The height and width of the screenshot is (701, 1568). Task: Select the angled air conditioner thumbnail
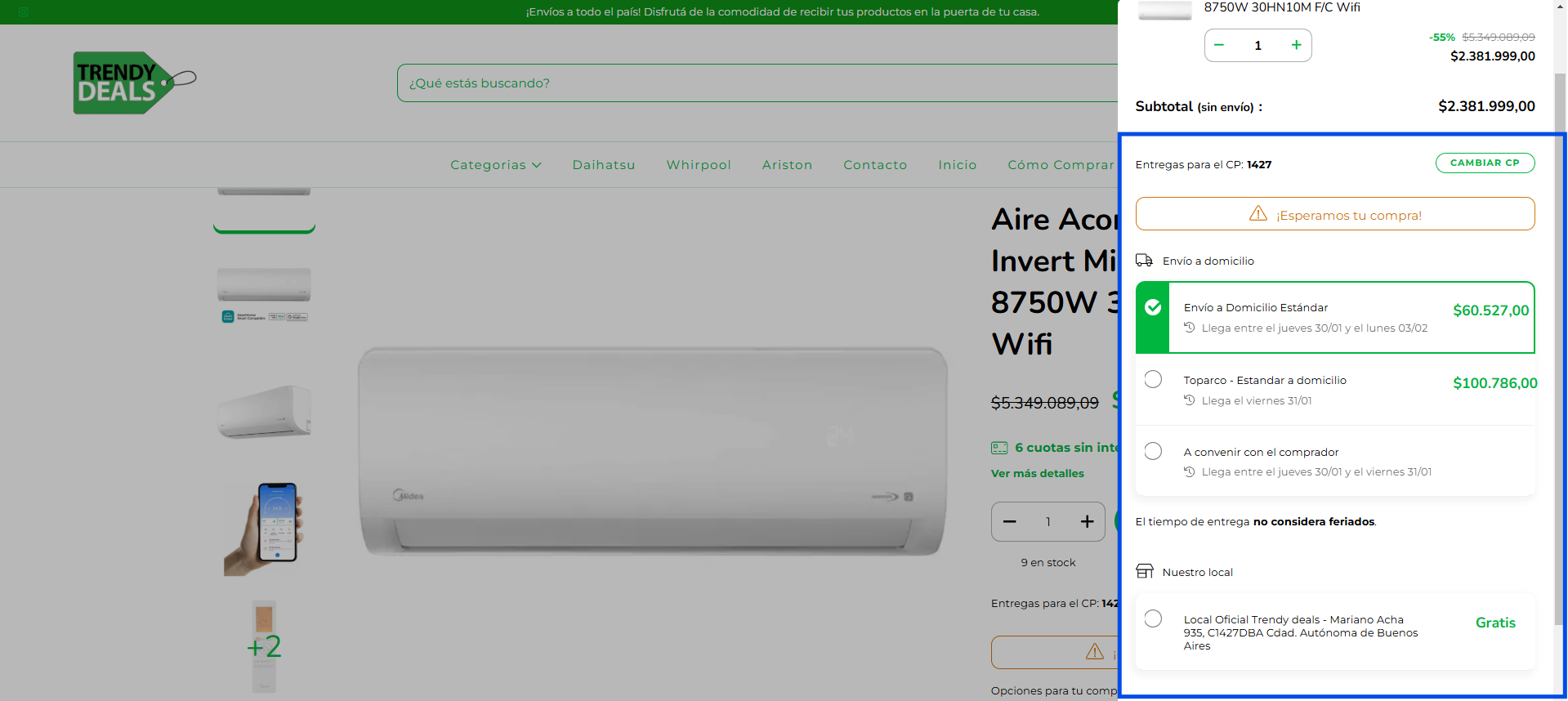[x=264, y=411]
